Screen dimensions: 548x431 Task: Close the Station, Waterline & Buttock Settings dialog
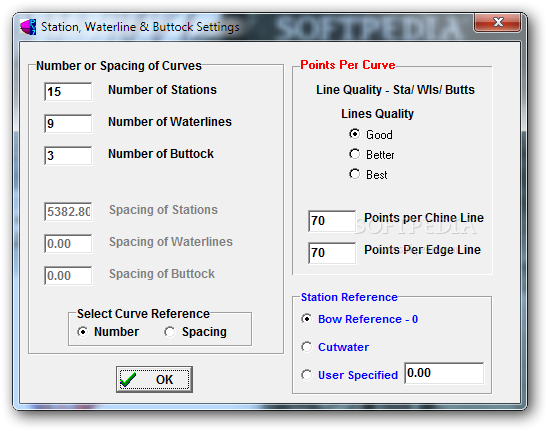497,22
